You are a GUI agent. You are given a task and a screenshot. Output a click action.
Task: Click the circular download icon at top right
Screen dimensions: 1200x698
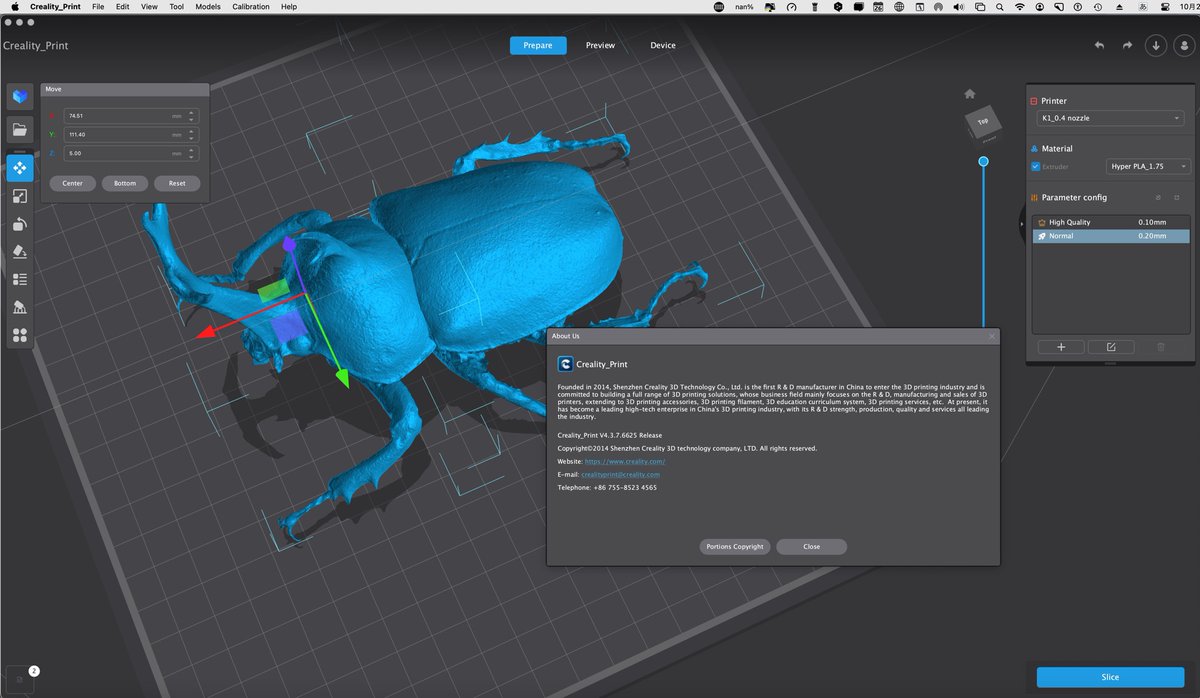click(x=1156, y=45)
